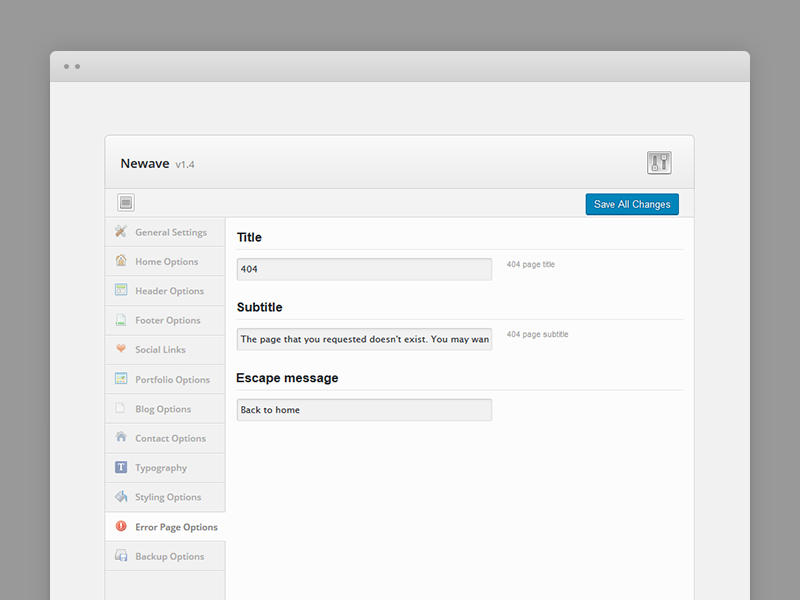This screenshot has width=800, height=600.
Task: Click the Title section heading
Action: pos(249,237)
